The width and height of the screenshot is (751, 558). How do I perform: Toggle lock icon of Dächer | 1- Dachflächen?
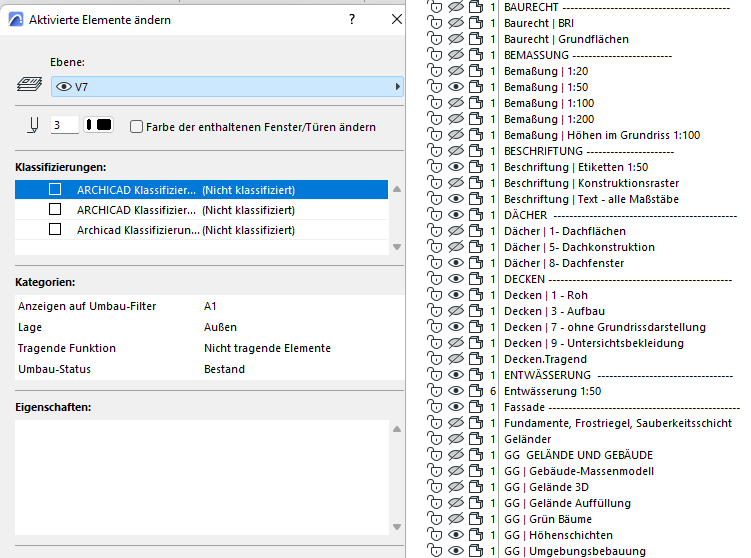coord(435,231)
